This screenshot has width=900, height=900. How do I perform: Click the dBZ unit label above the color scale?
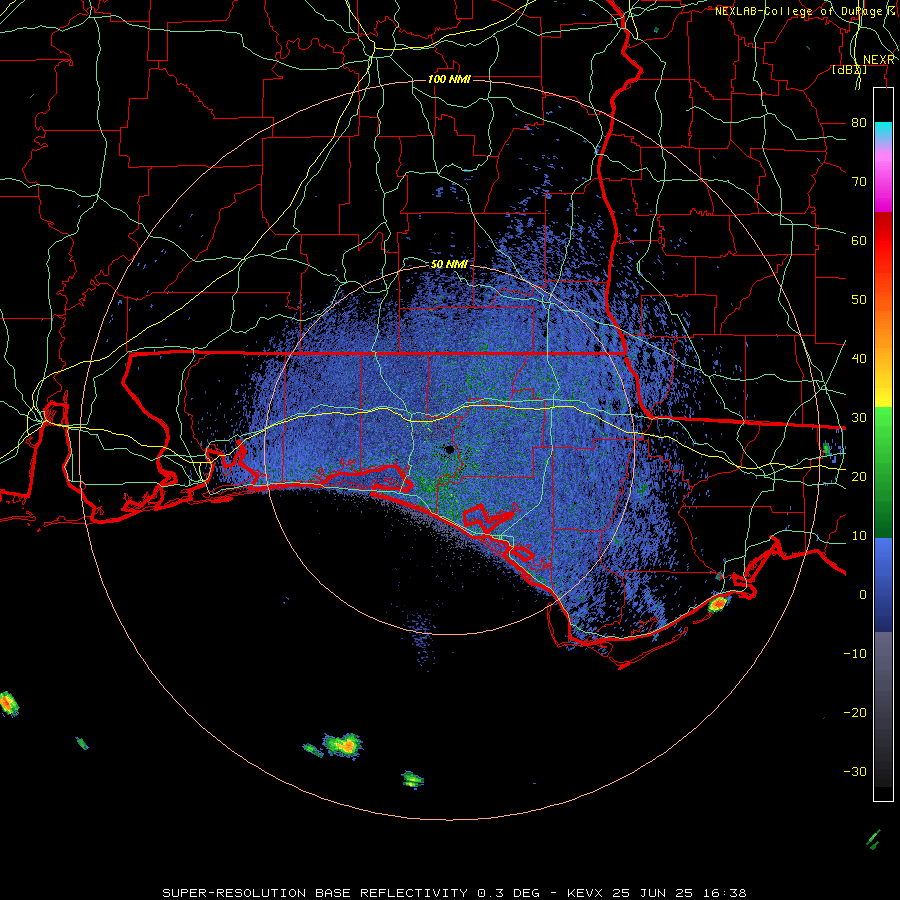click(849, 69)
